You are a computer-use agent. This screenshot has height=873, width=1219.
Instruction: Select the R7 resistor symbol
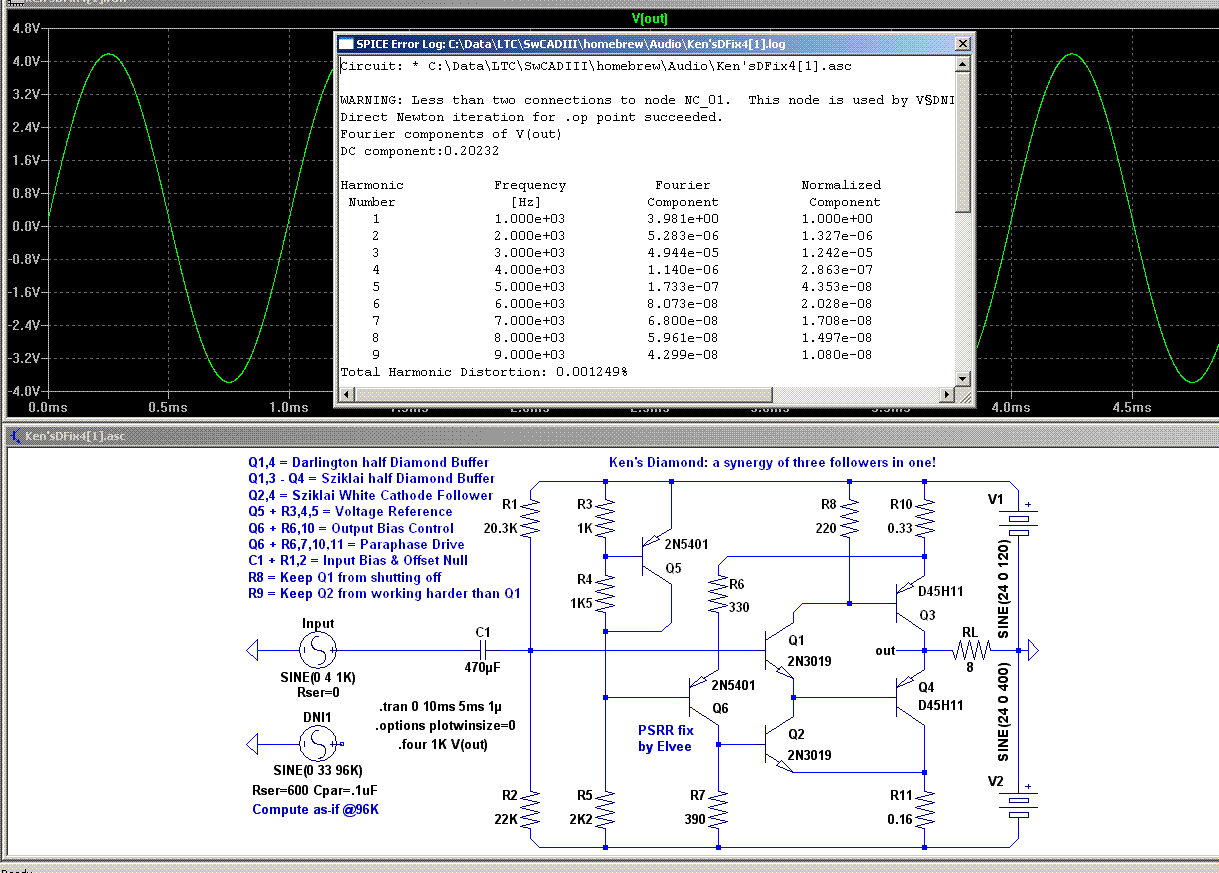tap(717, 809)
